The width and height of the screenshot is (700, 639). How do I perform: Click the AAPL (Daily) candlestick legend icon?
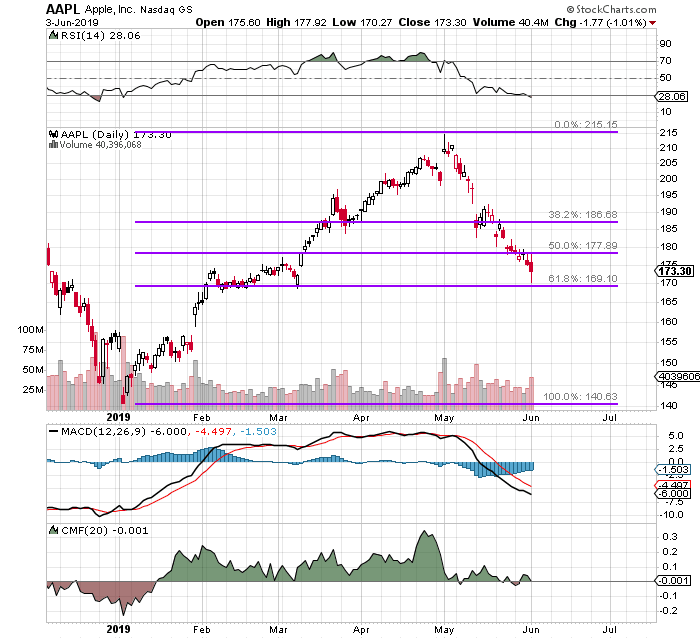[52, 133]
